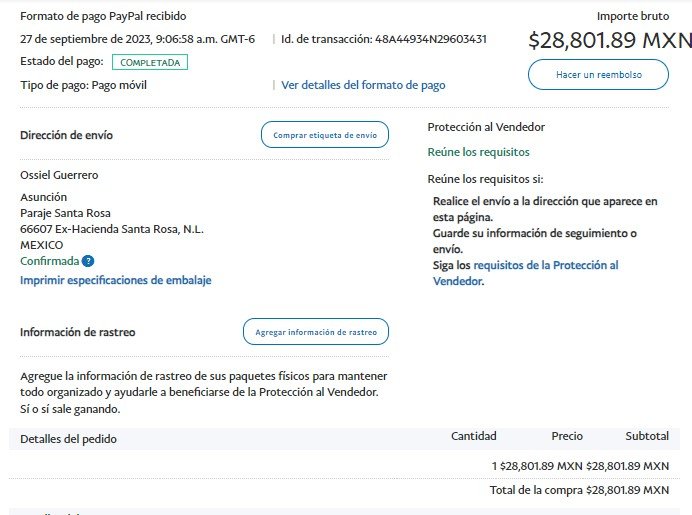The width and height of the screenshot is (692, 515).
Task: Click the Precio column header
Action: (567, 437)
